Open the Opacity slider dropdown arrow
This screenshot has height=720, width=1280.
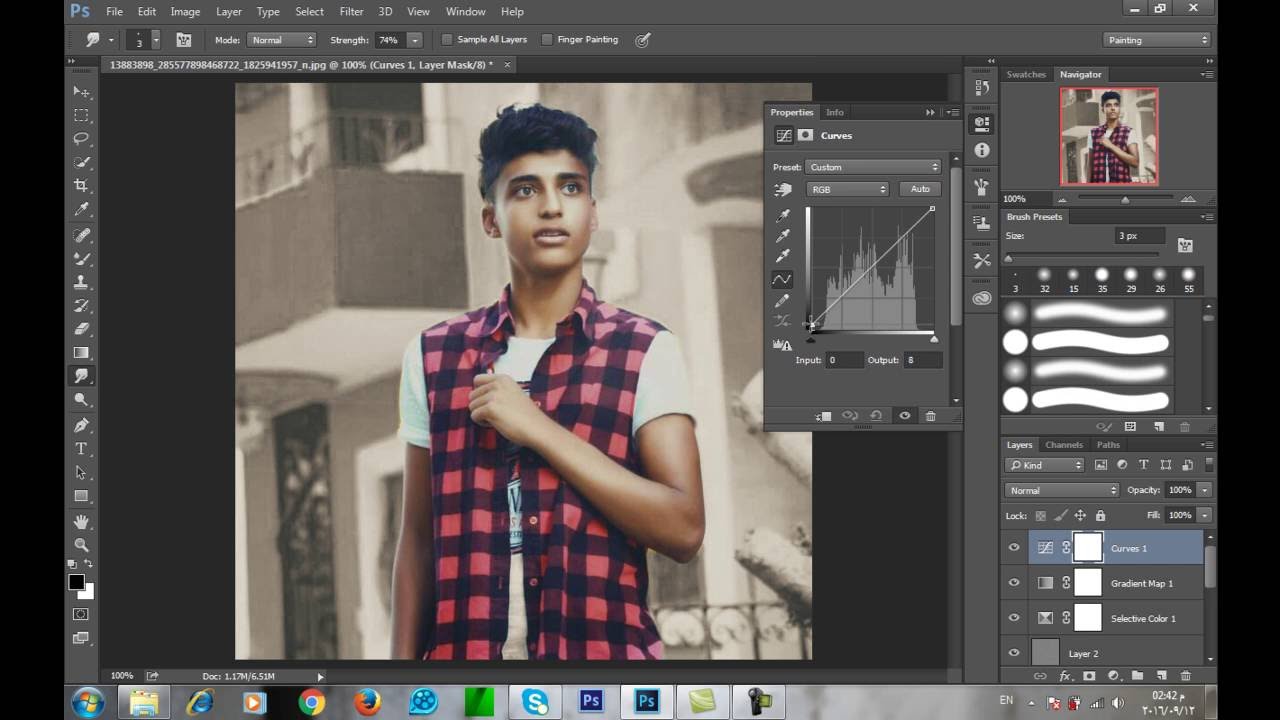[1204, 490]
